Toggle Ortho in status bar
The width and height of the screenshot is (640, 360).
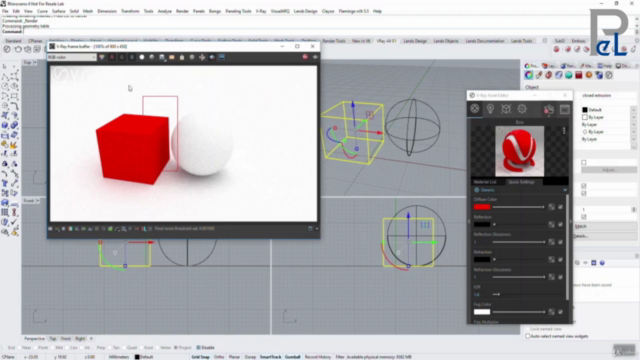(219, 357)
